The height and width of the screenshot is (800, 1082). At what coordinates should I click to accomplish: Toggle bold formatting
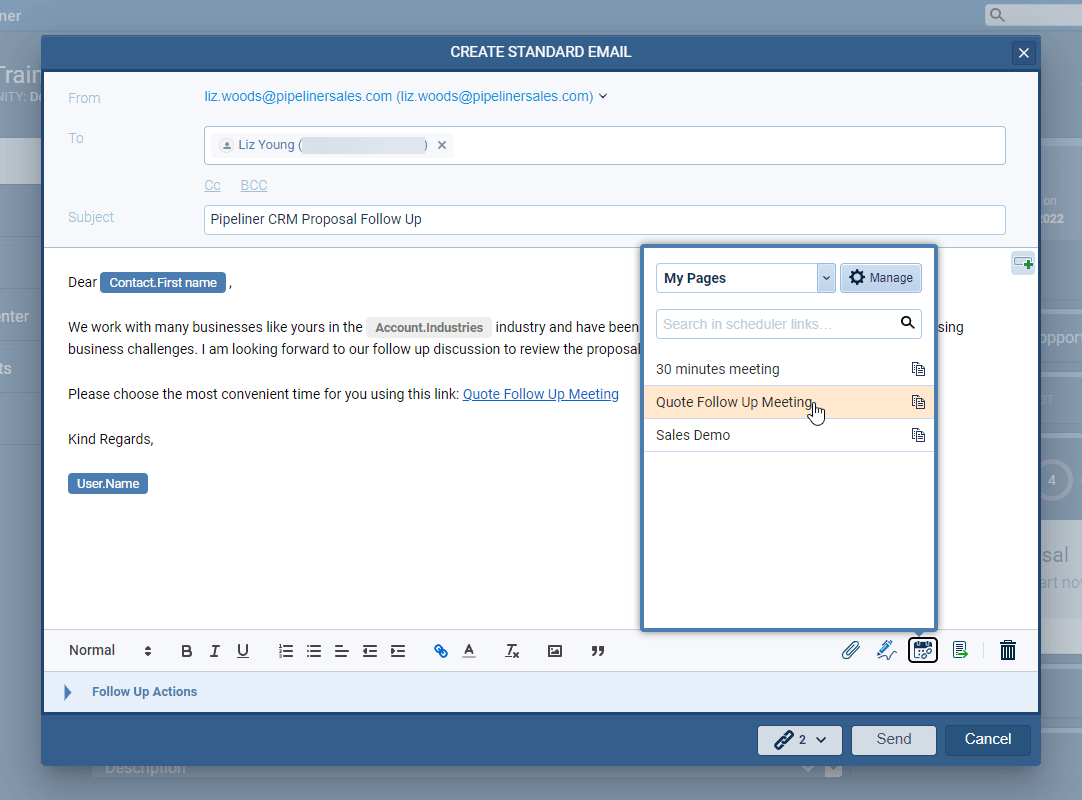[x=187, y=651]
